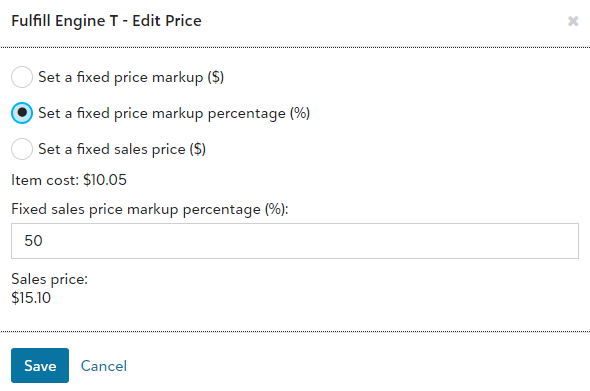
Task: Click the value 50 in the input box
Action: click(x=33, y=241)
